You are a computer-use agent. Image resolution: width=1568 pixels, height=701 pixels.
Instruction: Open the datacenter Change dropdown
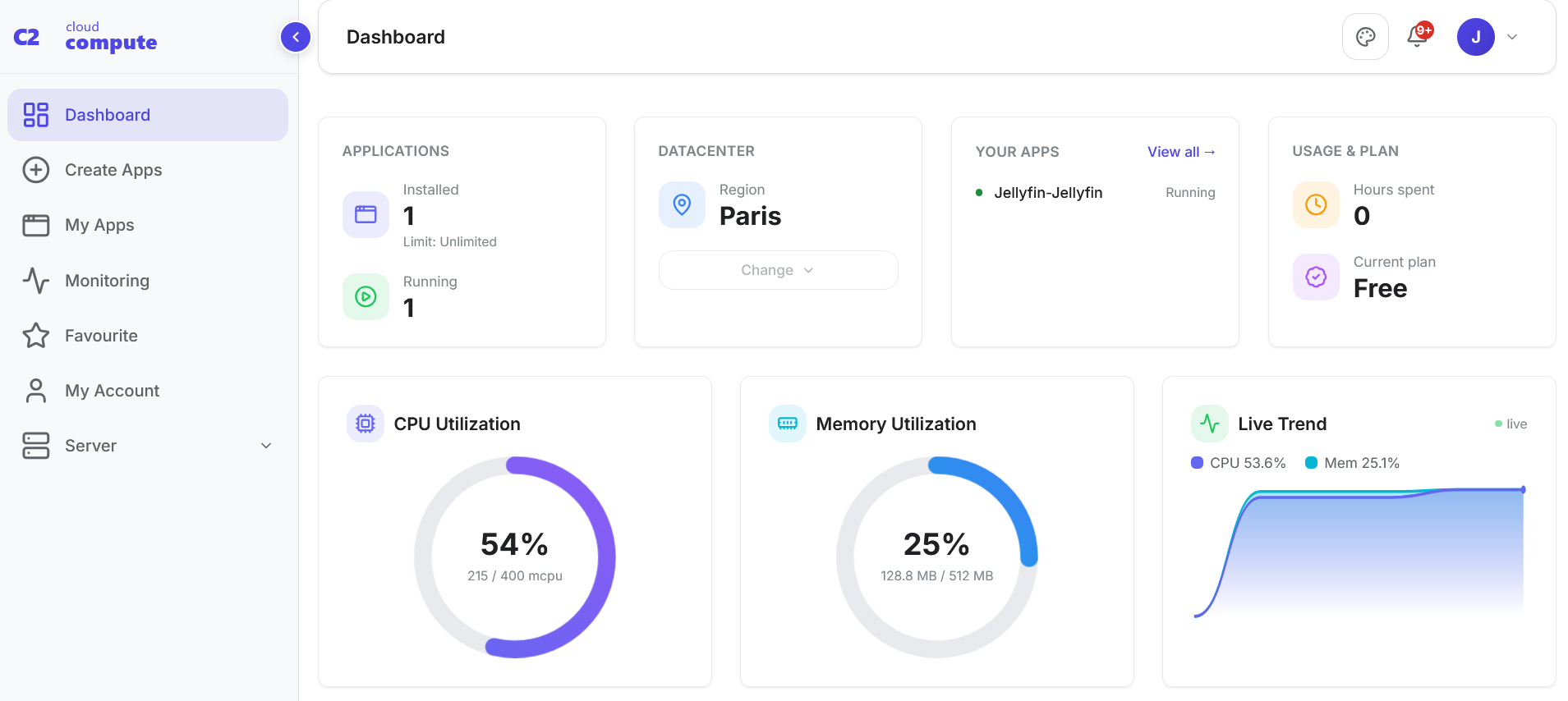[778, 270]
